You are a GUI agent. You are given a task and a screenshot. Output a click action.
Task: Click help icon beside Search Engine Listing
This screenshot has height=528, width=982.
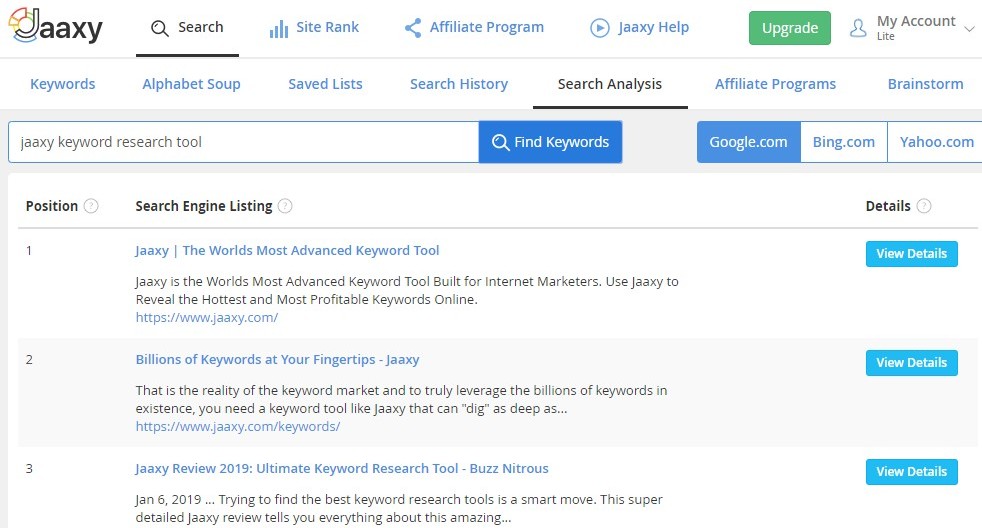[x=285, y=206]
